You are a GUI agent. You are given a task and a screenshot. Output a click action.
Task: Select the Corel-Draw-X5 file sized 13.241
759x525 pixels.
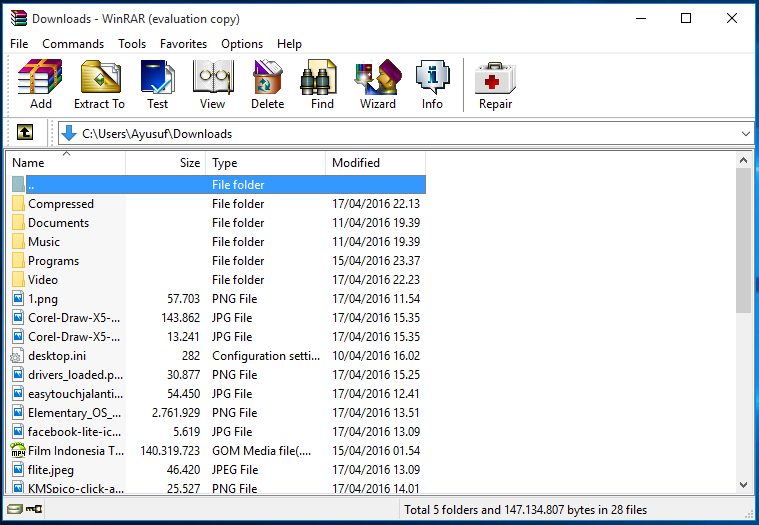(x=74, y=337)
